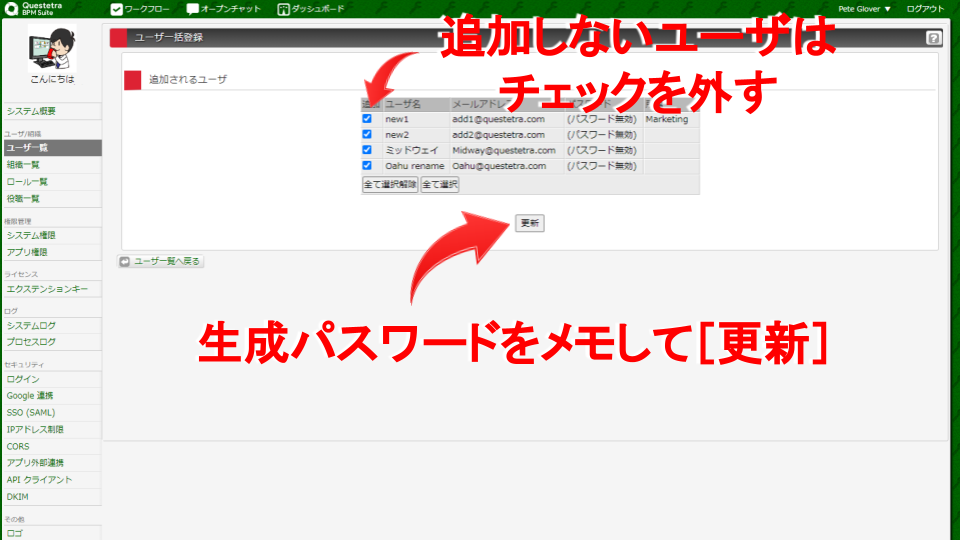
Task: Go back via ユーザ一覧へ戻る button
Action: [161, 262]
